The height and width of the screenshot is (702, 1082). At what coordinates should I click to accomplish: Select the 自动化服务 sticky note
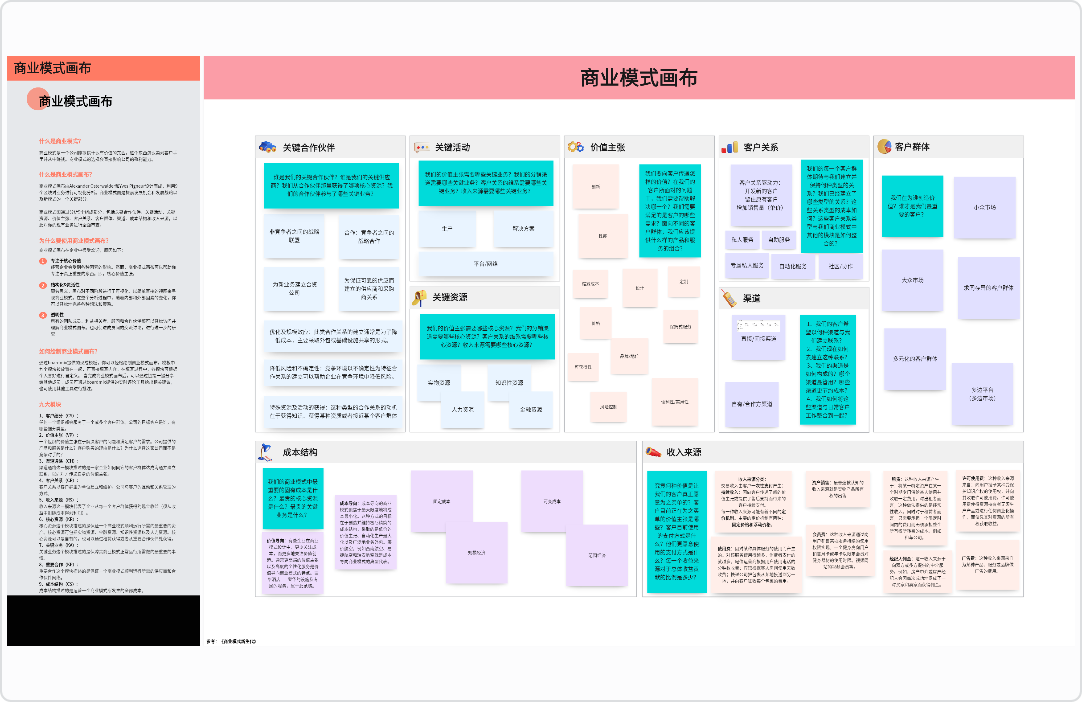coord(793,266)
